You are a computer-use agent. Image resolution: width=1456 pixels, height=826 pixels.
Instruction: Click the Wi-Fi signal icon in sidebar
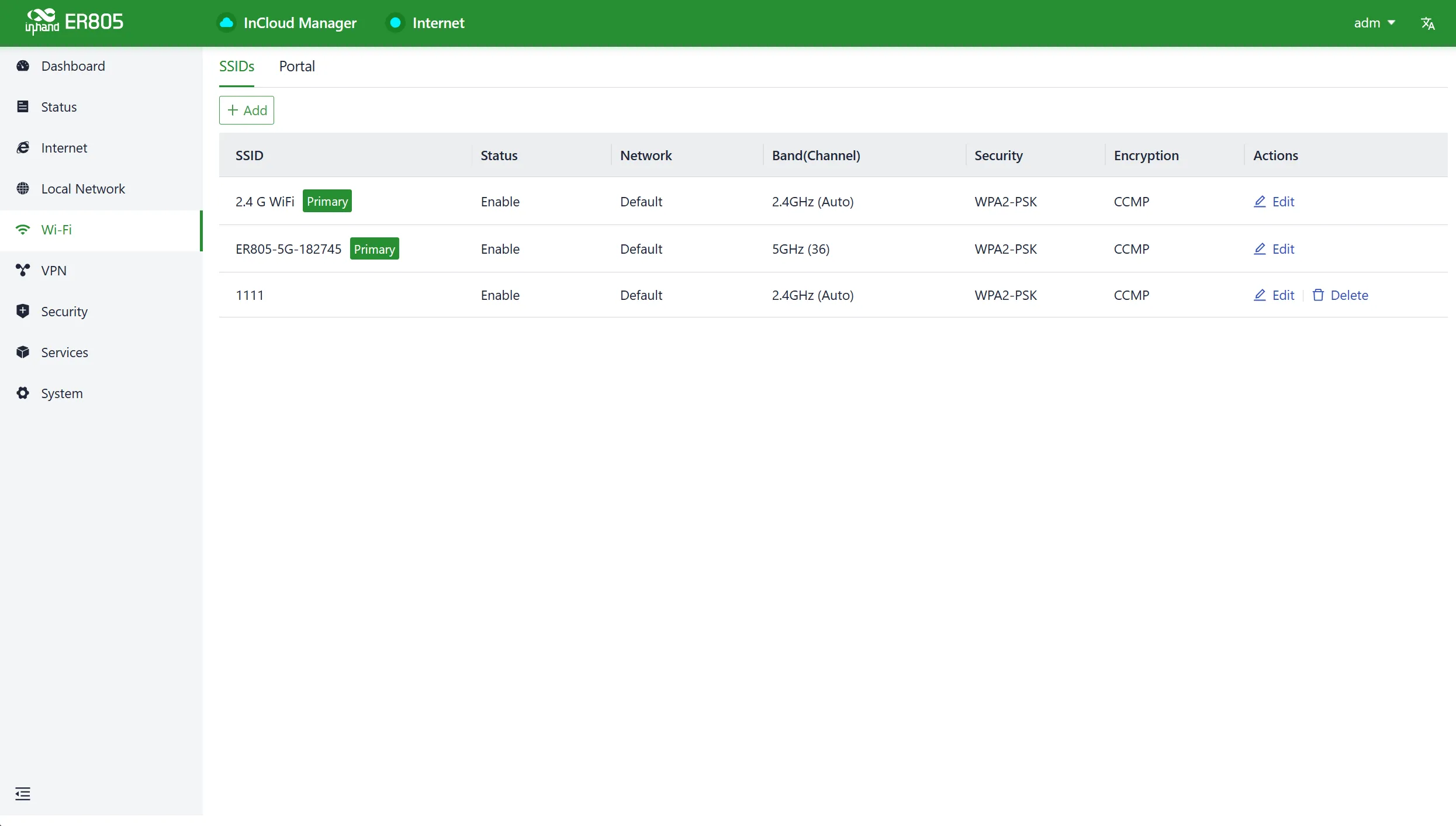tap(23, 230)
